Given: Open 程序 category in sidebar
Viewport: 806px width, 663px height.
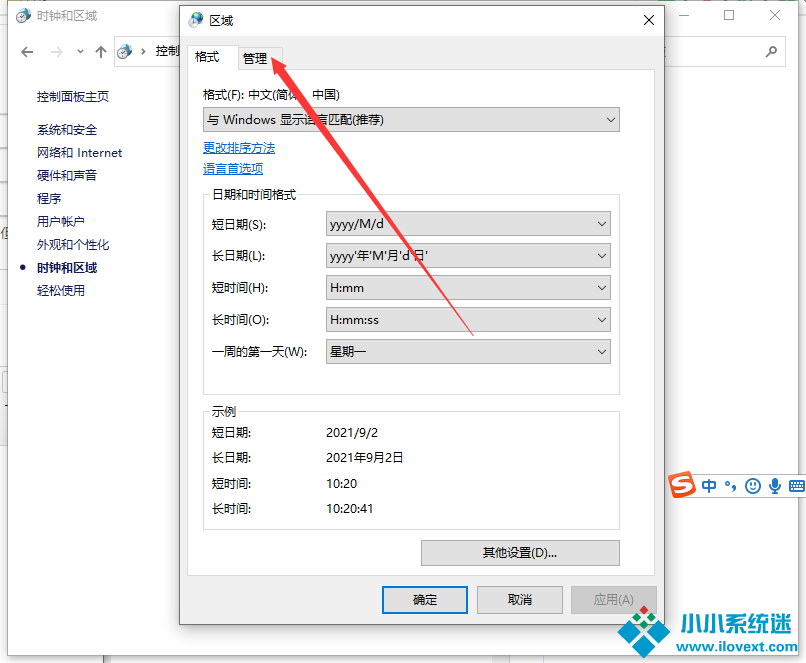Looking at the screenshot, I should coord(49,198).
